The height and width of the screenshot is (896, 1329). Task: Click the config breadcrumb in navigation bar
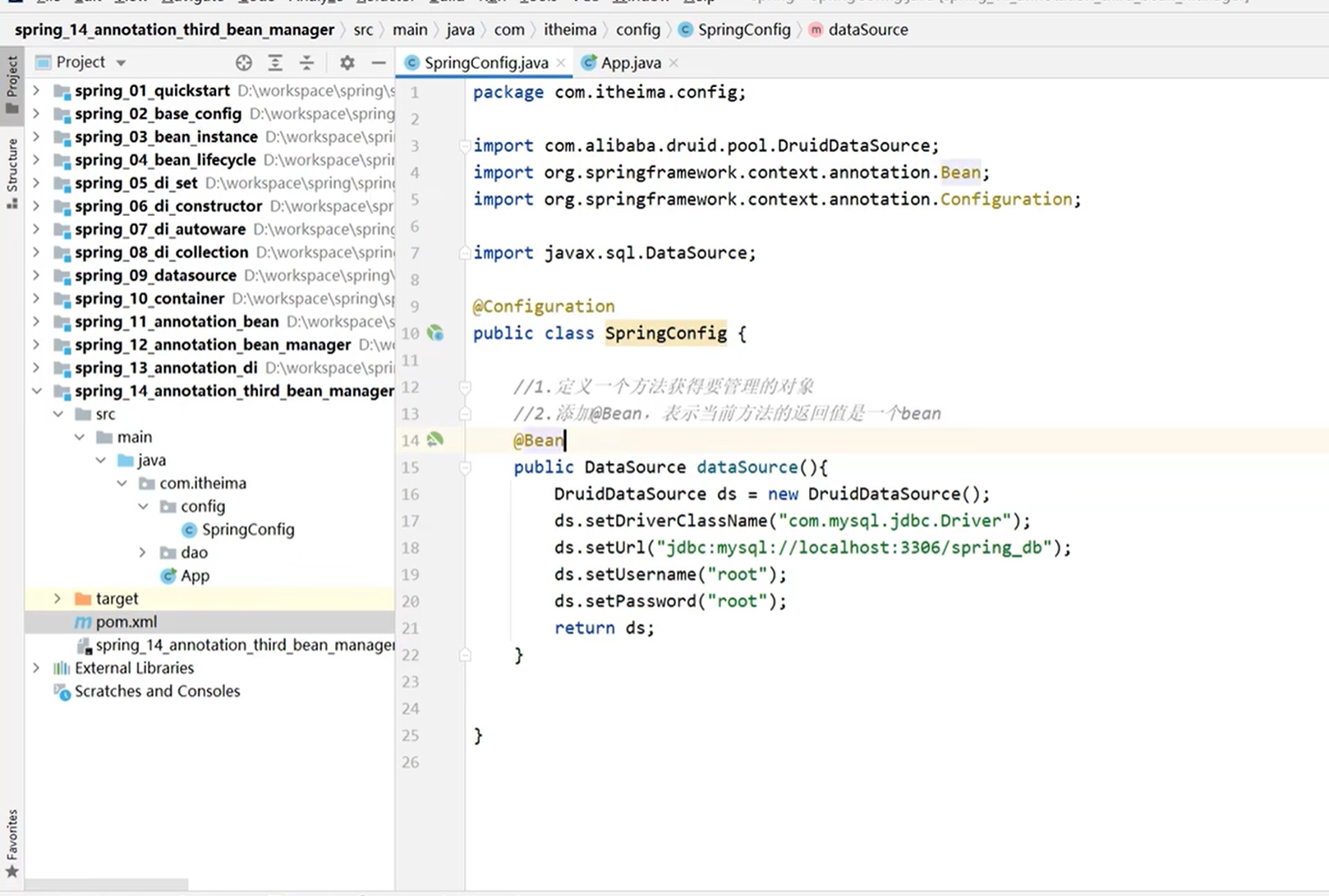tap(637, 30)
